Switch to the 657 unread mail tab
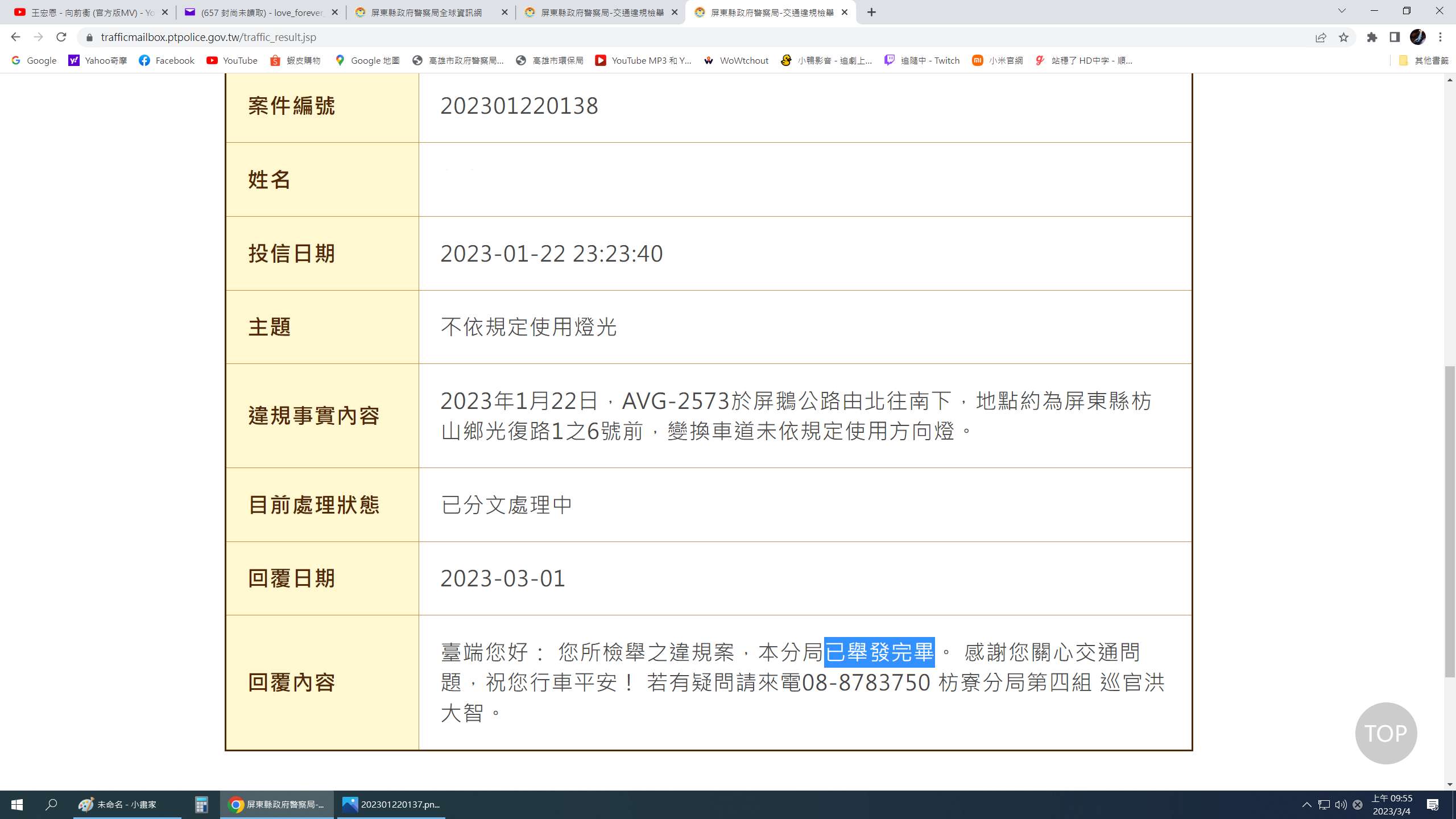The width and height of the screenshot is (1456, 819). pos(262,12)
